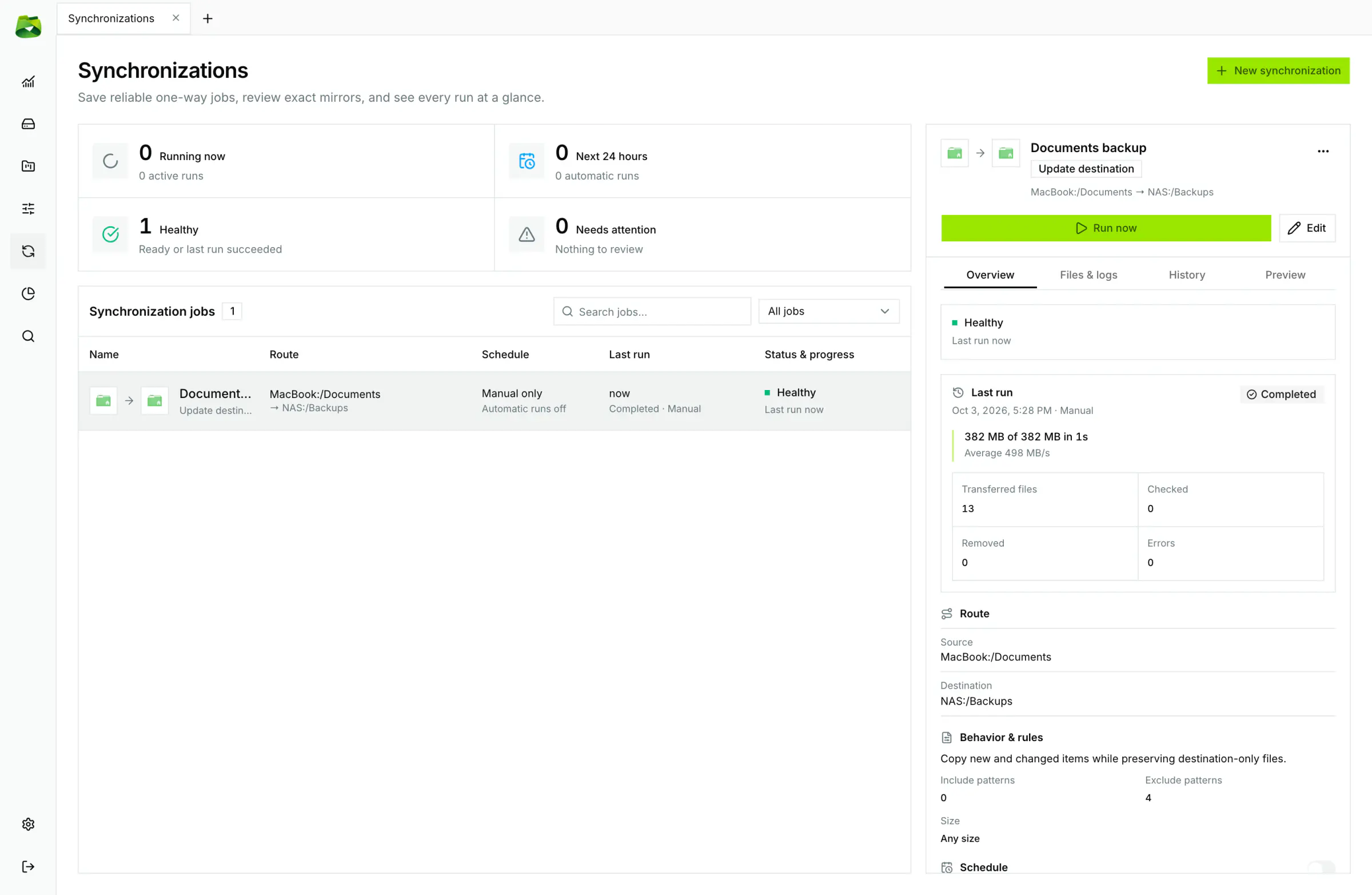The width and height of the screenshot is (1372, 895).
Task: Click the Route section icon
Action: click(947, 614)
